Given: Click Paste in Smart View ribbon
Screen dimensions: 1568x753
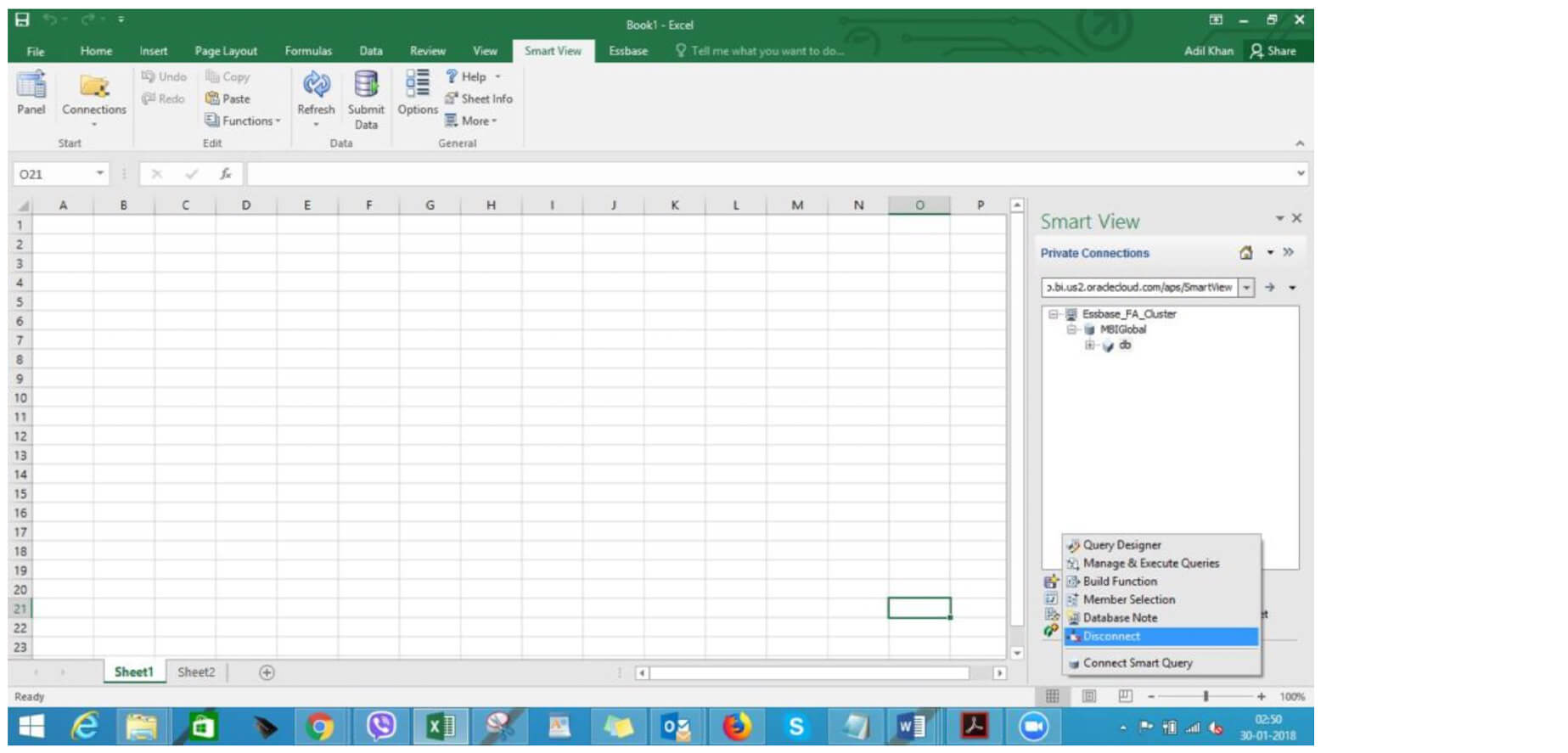Looking at the screenshot, I should click(228, 98).
